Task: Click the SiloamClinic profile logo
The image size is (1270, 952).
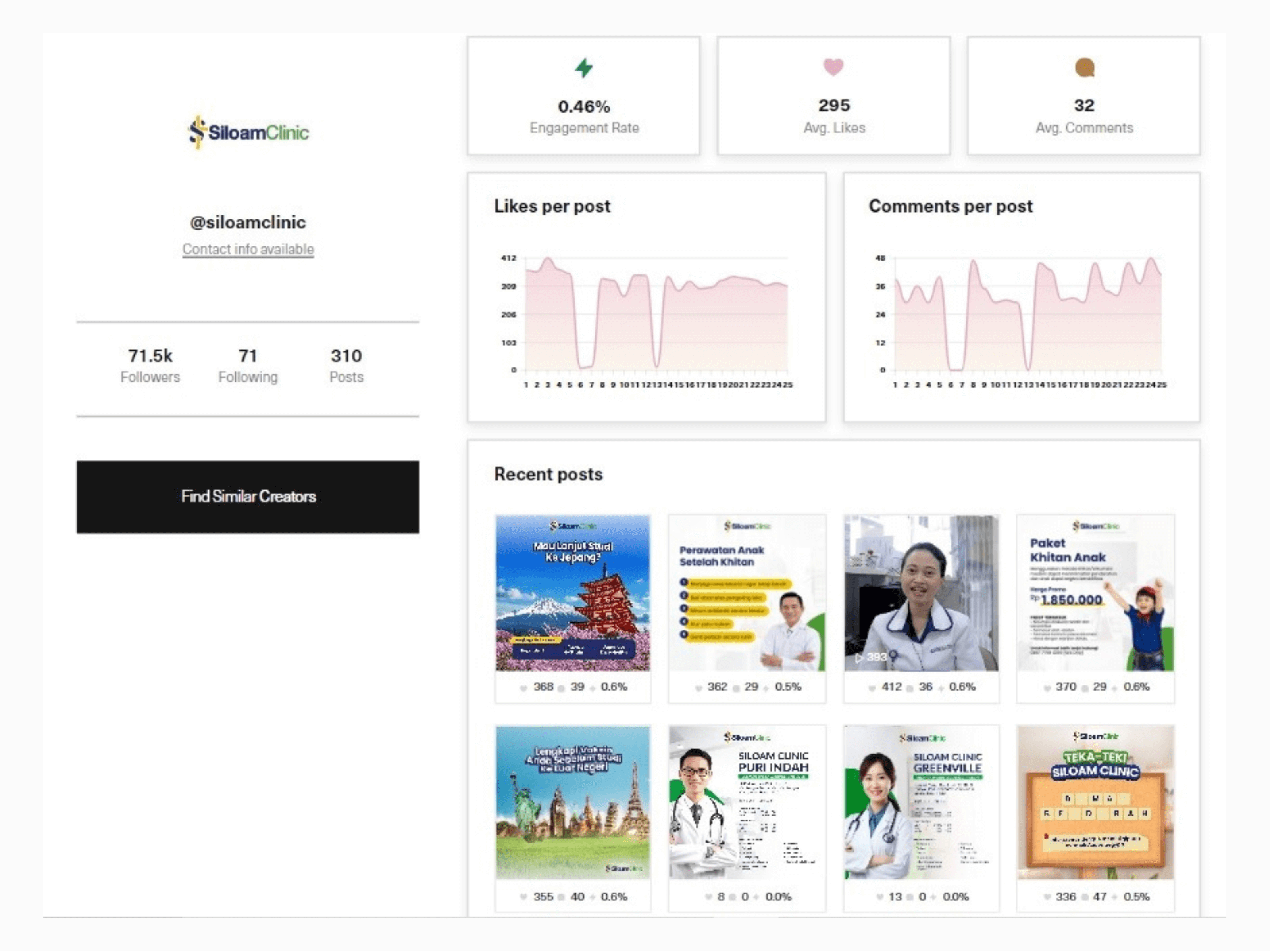Action: click(248, 132)
